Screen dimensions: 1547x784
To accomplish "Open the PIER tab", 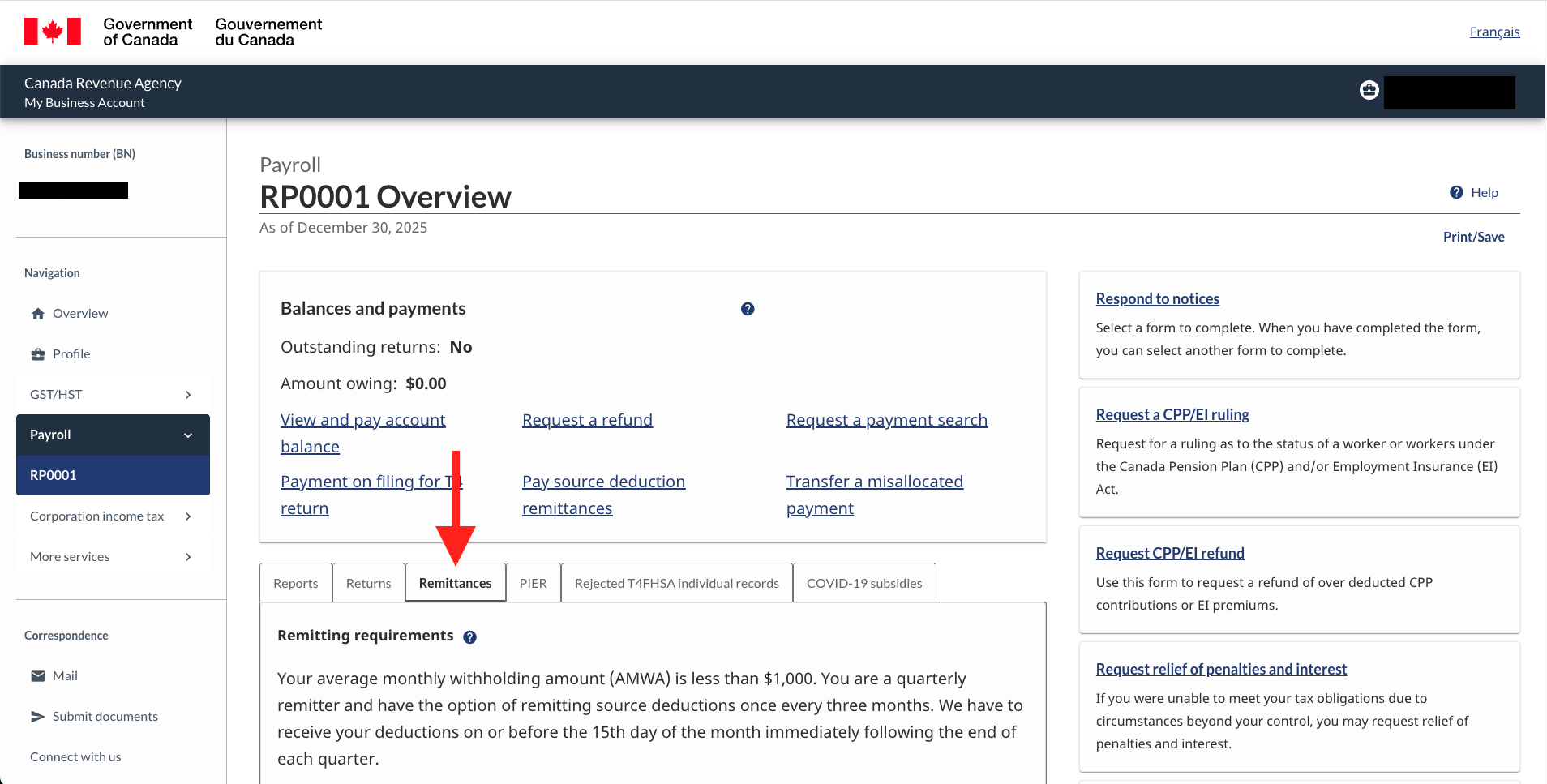I will [x=534, y=583].
